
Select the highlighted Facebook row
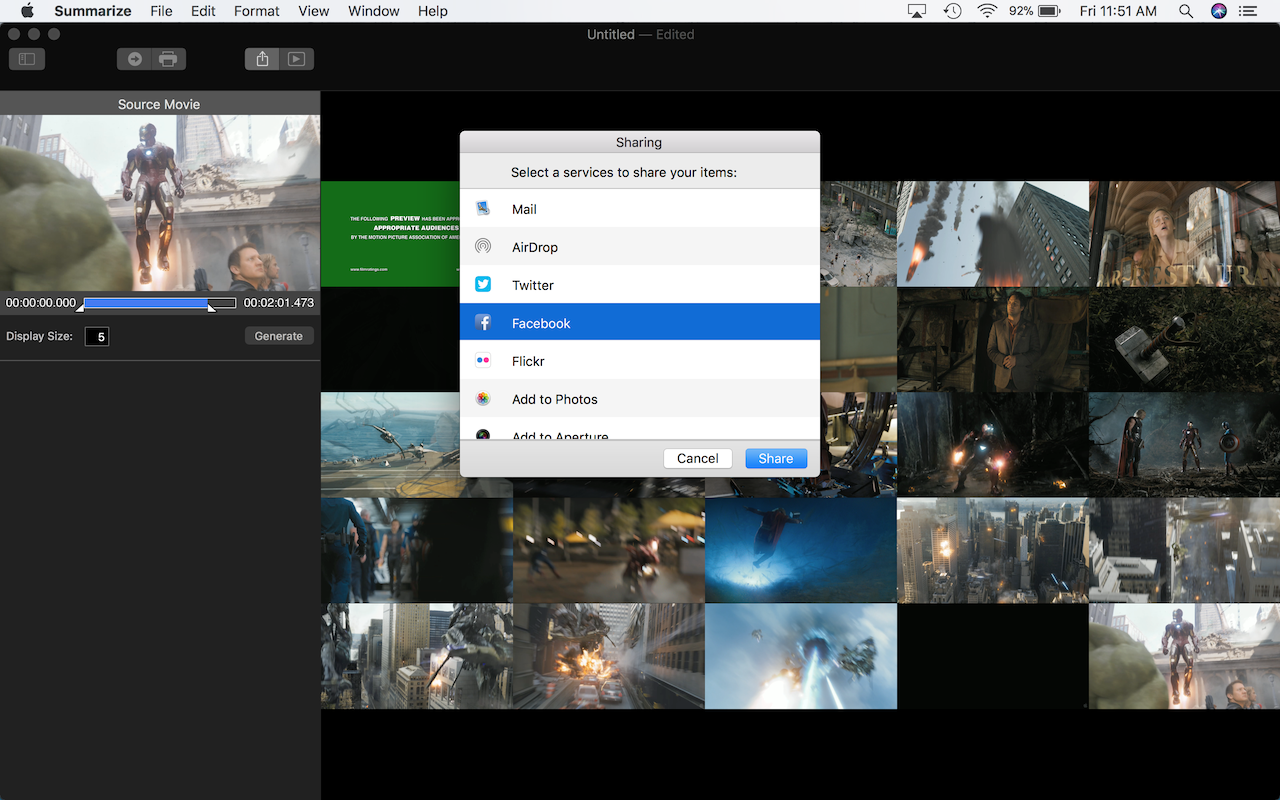coord(640,323)
